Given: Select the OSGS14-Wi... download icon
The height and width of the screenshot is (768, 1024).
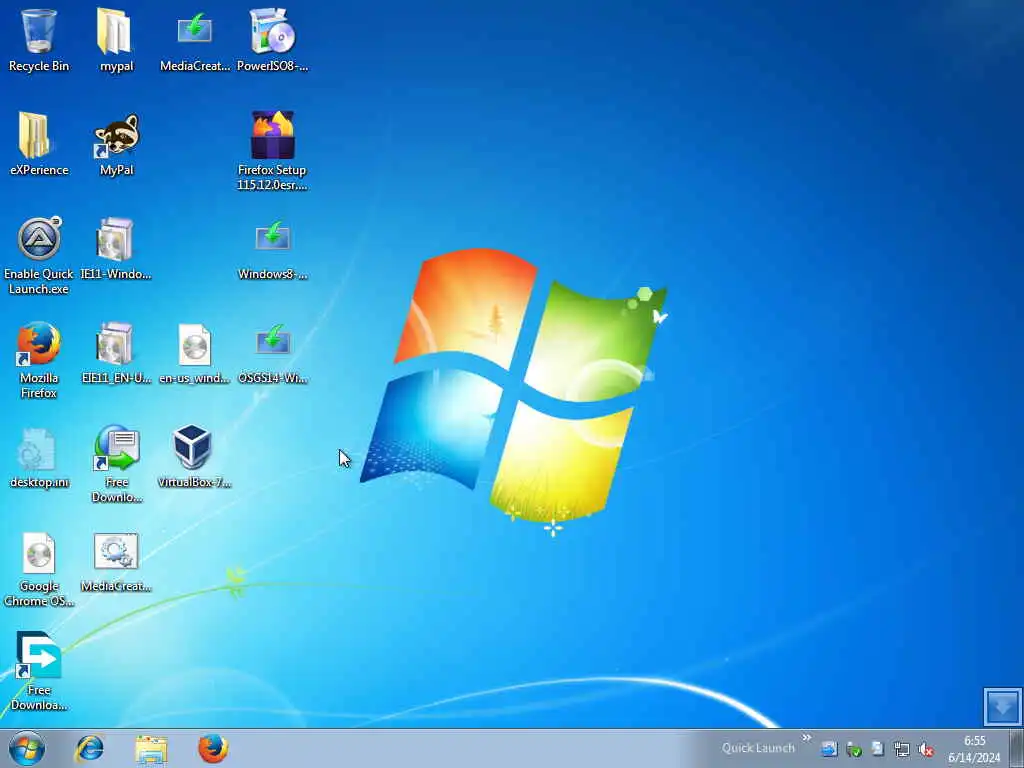Looking at the screenshot, I should pos(272,351).
